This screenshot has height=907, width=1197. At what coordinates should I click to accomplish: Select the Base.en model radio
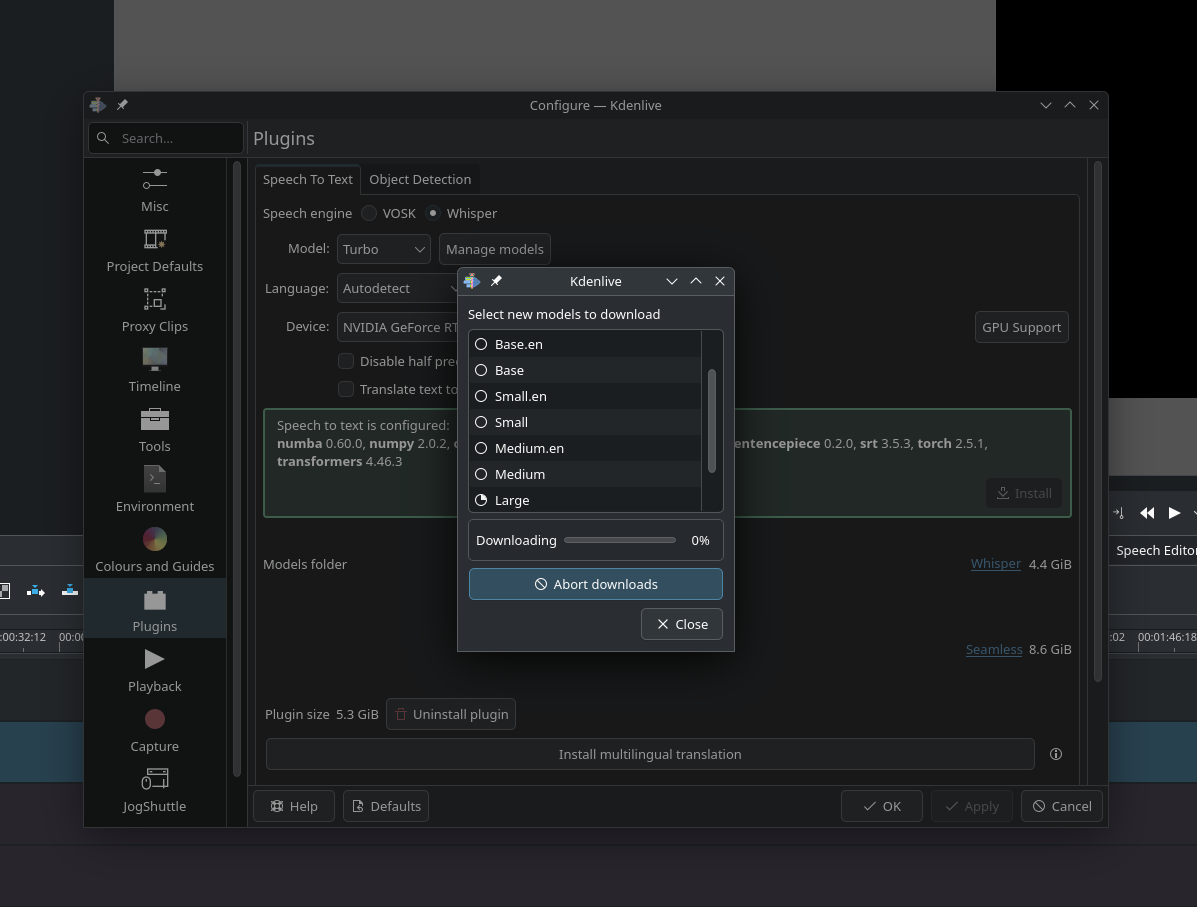[481, 344]
